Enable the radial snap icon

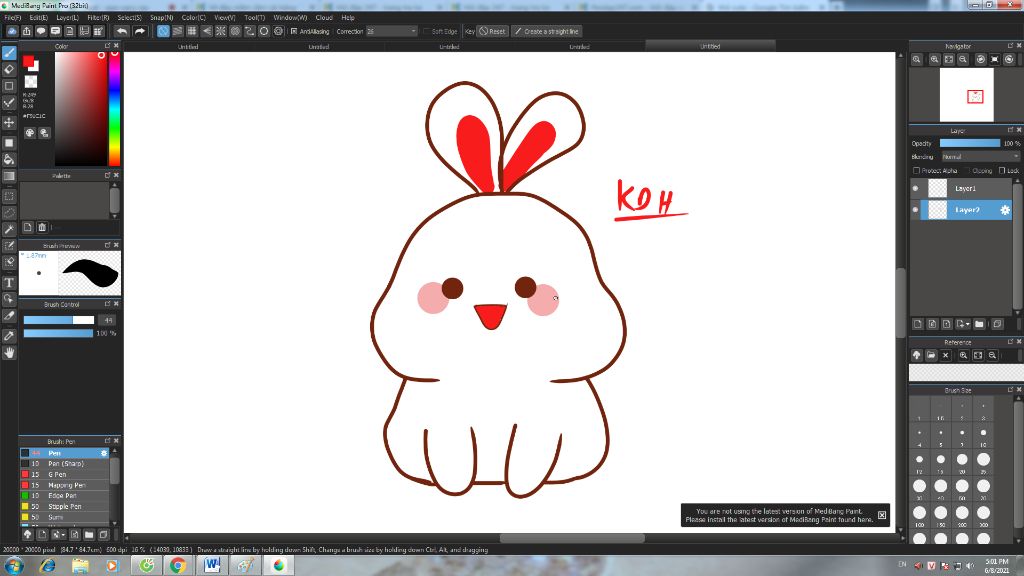(221, 31)
